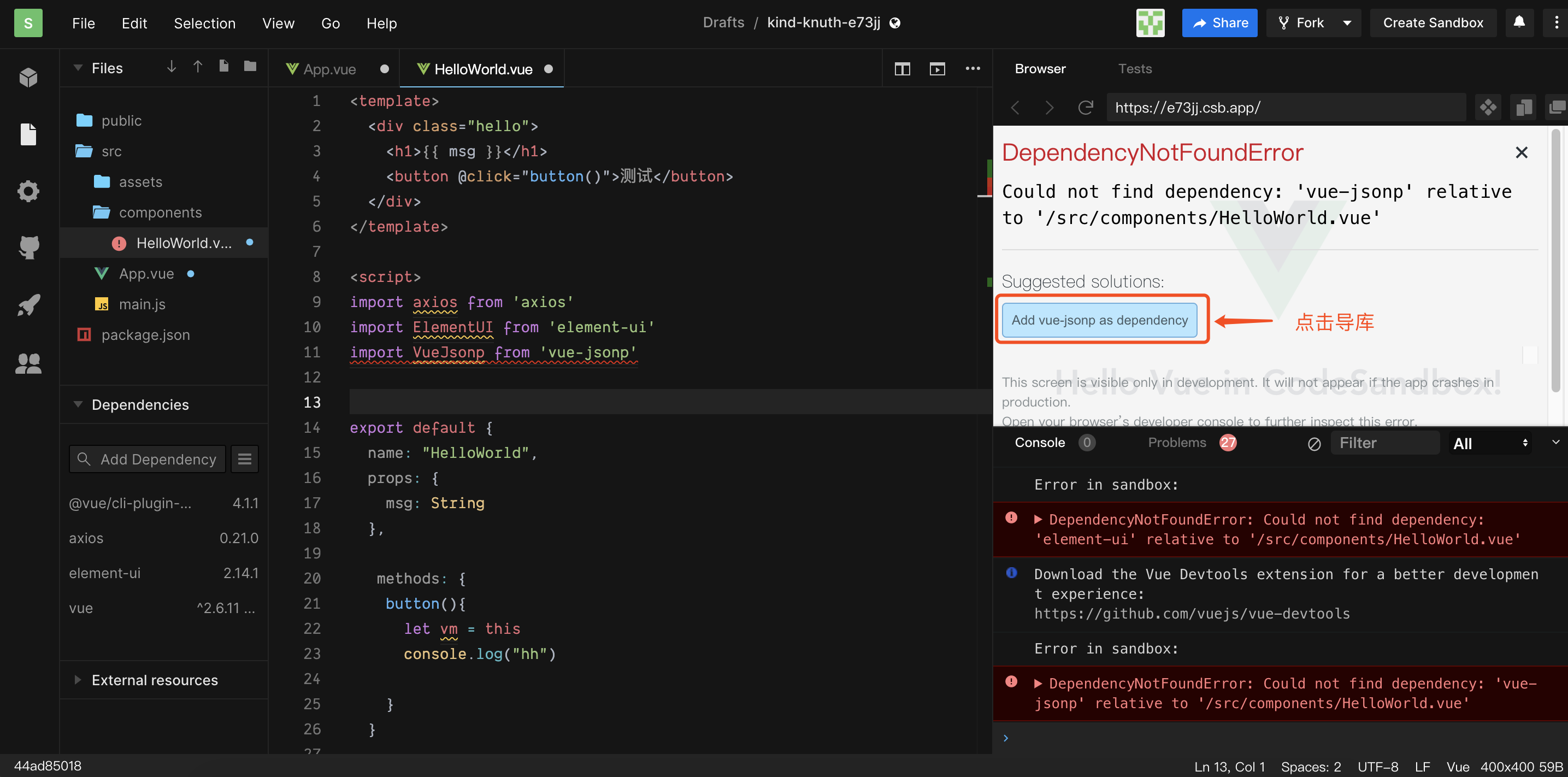This screenshot has height=777, width=1568.
Task: Click the Add Dependency search field
Action: coord(157,459)
